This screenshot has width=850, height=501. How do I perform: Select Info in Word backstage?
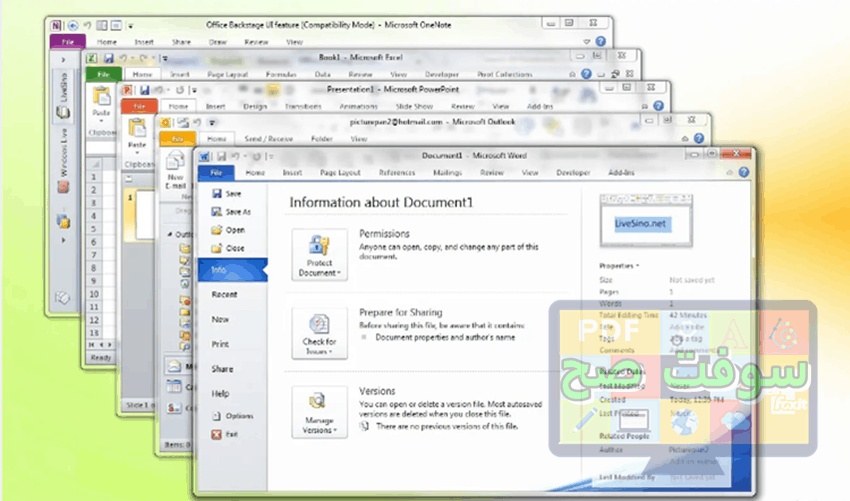(x=233, y=269)
